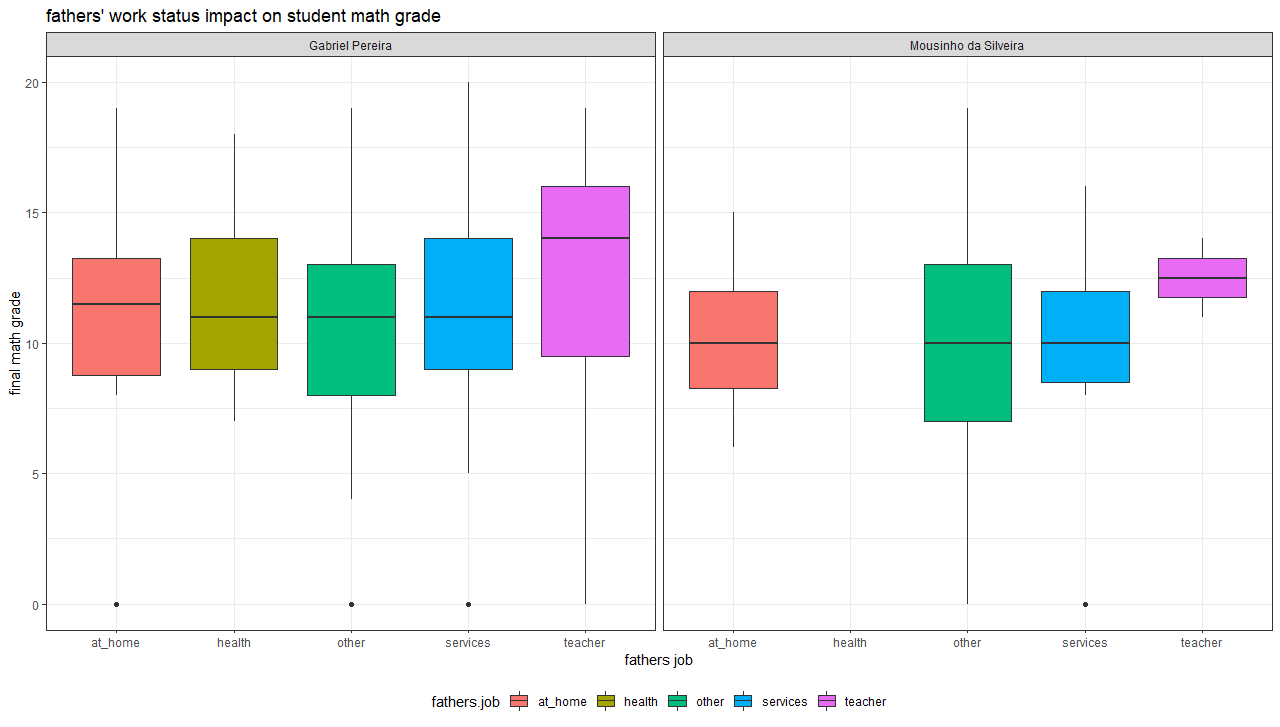Click the 'other' legend text
This screenshot has height=727, width=1280.
[710, 702]
